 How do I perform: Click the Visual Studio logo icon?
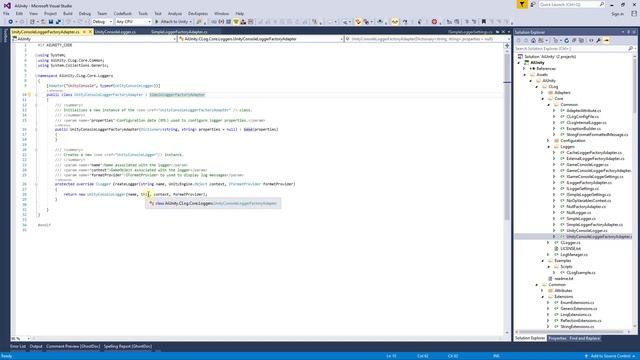[7, 6]
